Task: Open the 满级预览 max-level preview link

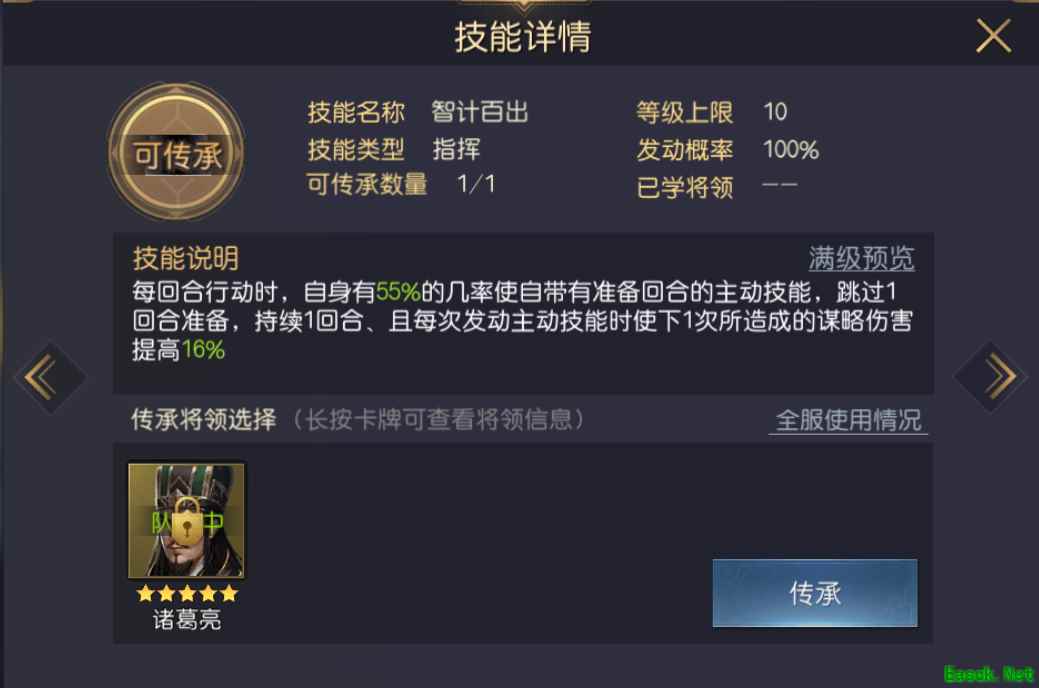Action: [861, 258]
